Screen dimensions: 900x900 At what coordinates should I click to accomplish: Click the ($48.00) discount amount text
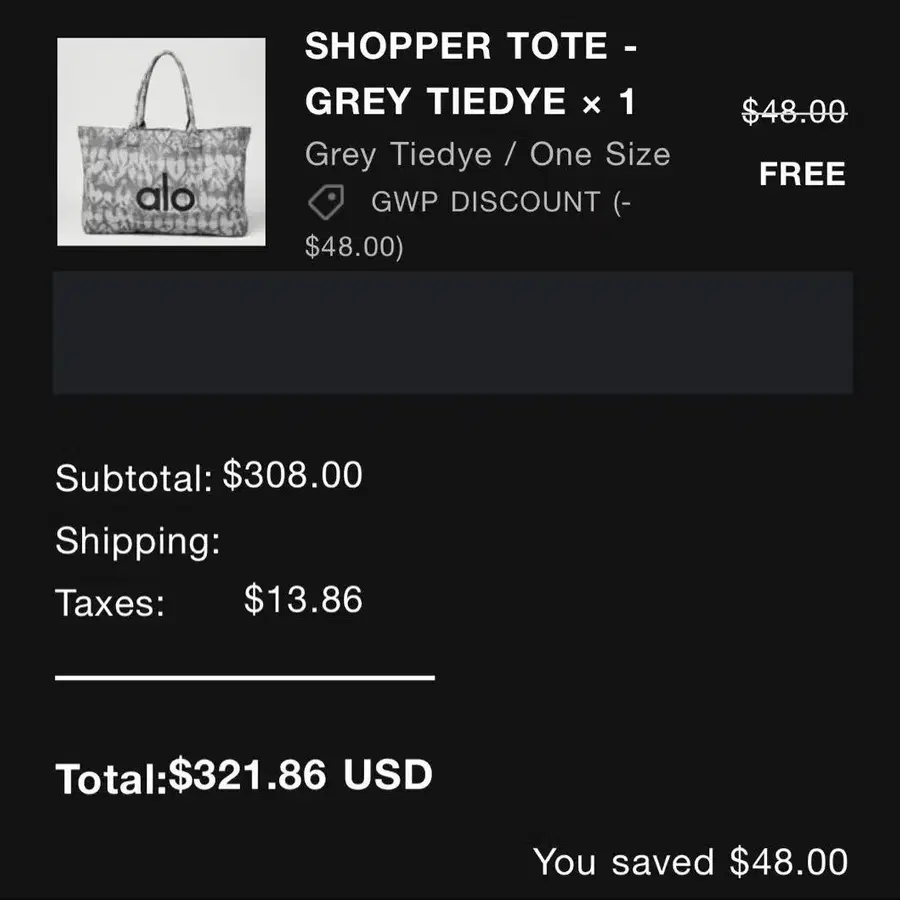tap(354, 247)
